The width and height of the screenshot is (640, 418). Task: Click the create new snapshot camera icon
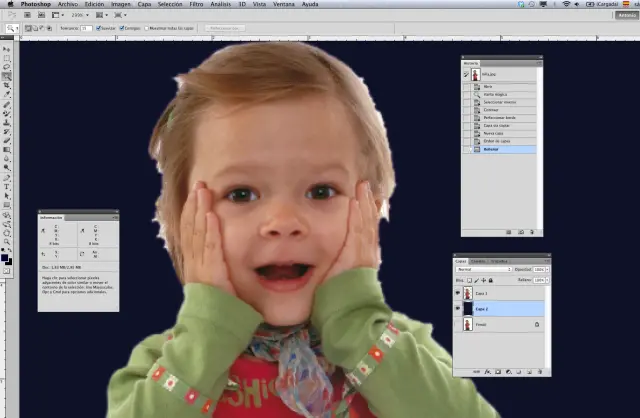click(x=522, y=231)
